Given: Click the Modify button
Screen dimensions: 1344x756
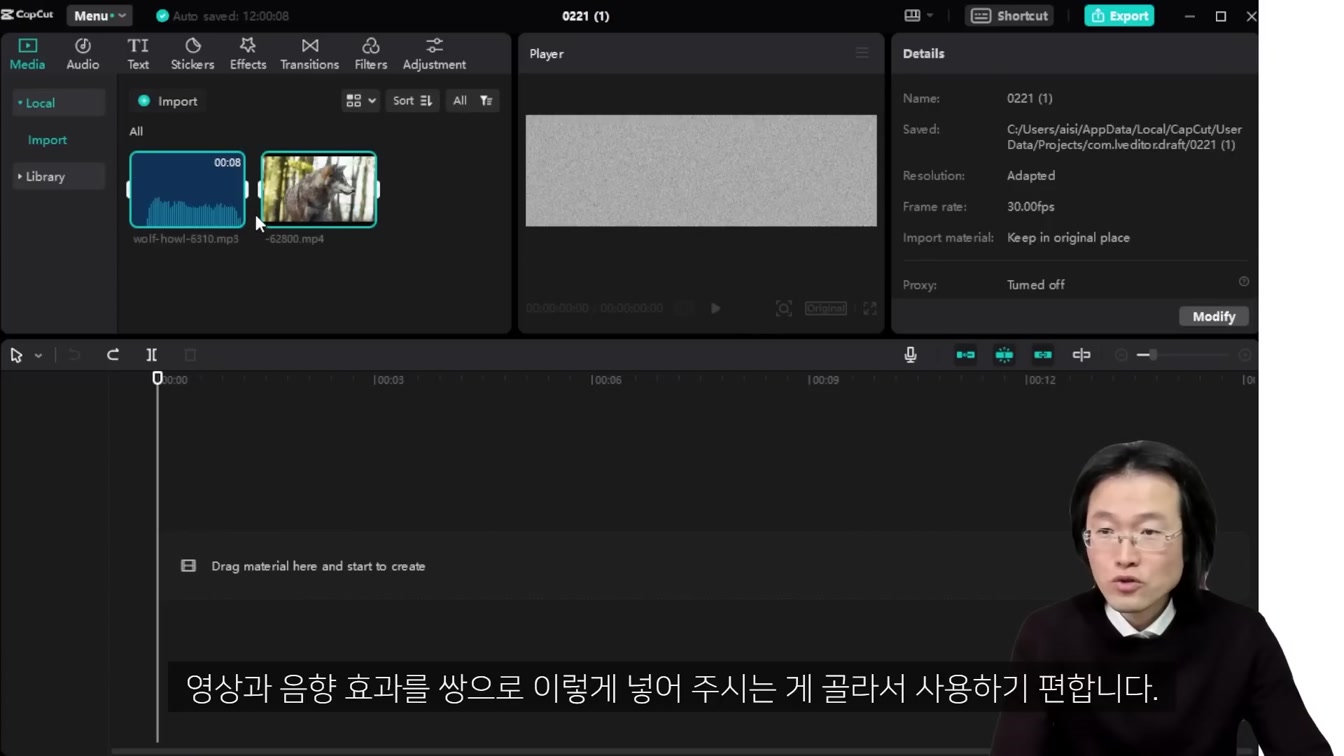Looking at the screenshot, I should pyautogui.click(x=1214, y=316).
